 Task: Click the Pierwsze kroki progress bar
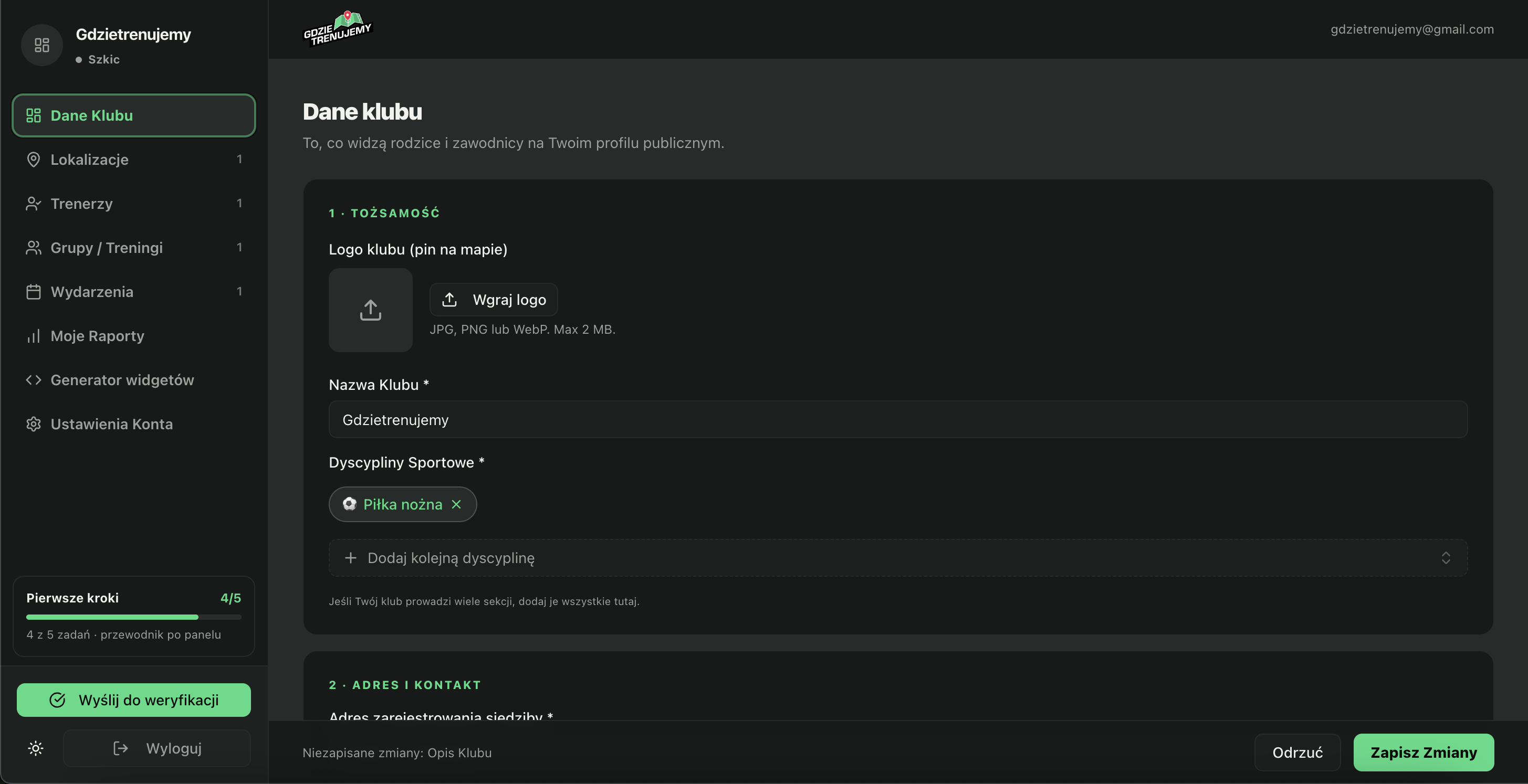134,618
